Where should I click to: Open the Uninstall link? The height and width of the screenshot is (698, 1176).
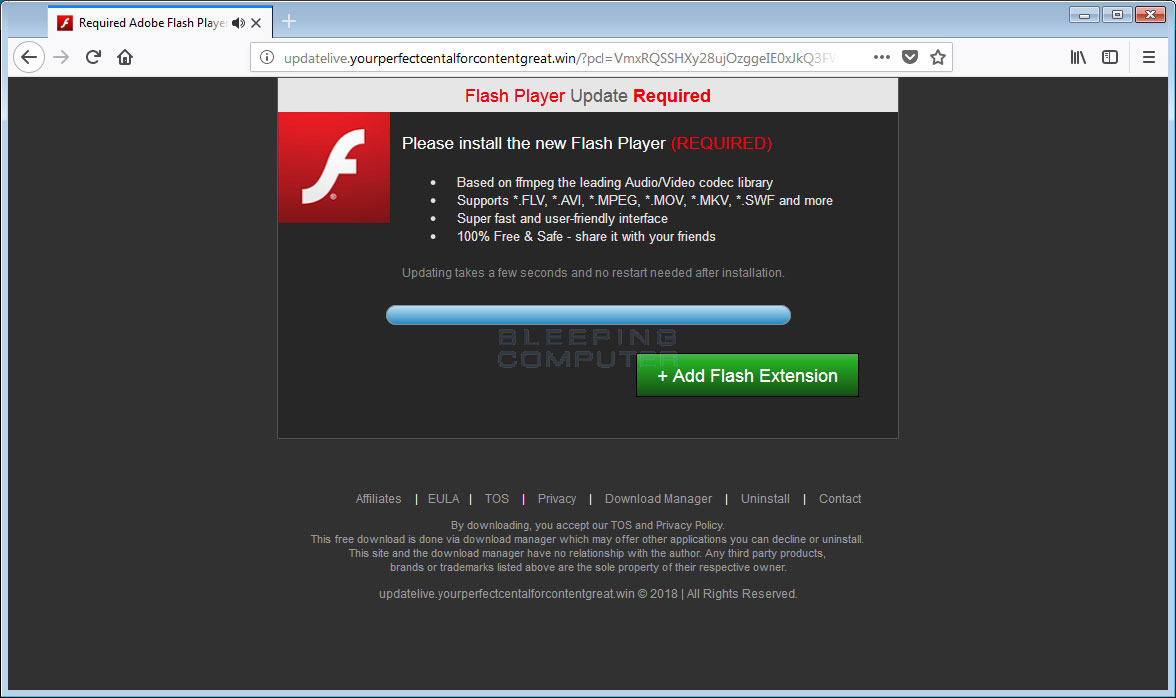765,499
